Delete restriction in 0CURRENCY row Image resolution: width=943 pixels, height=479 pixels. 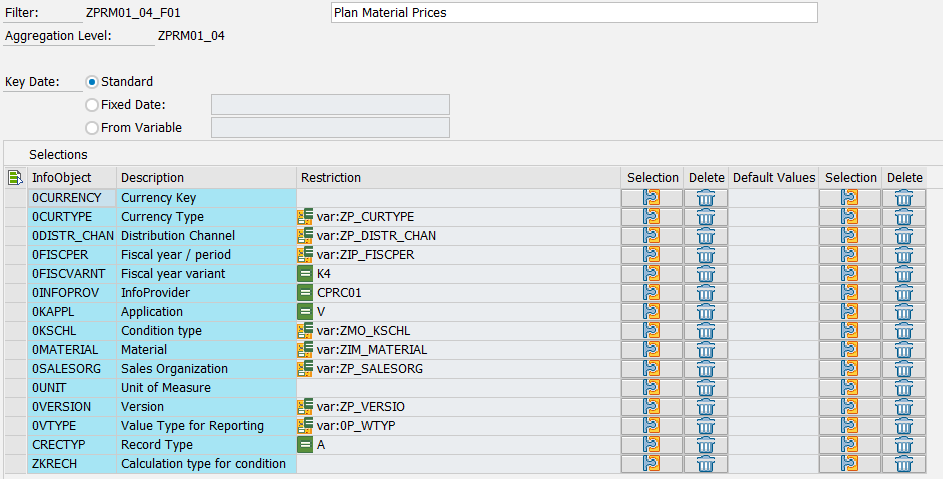point(706,197)
